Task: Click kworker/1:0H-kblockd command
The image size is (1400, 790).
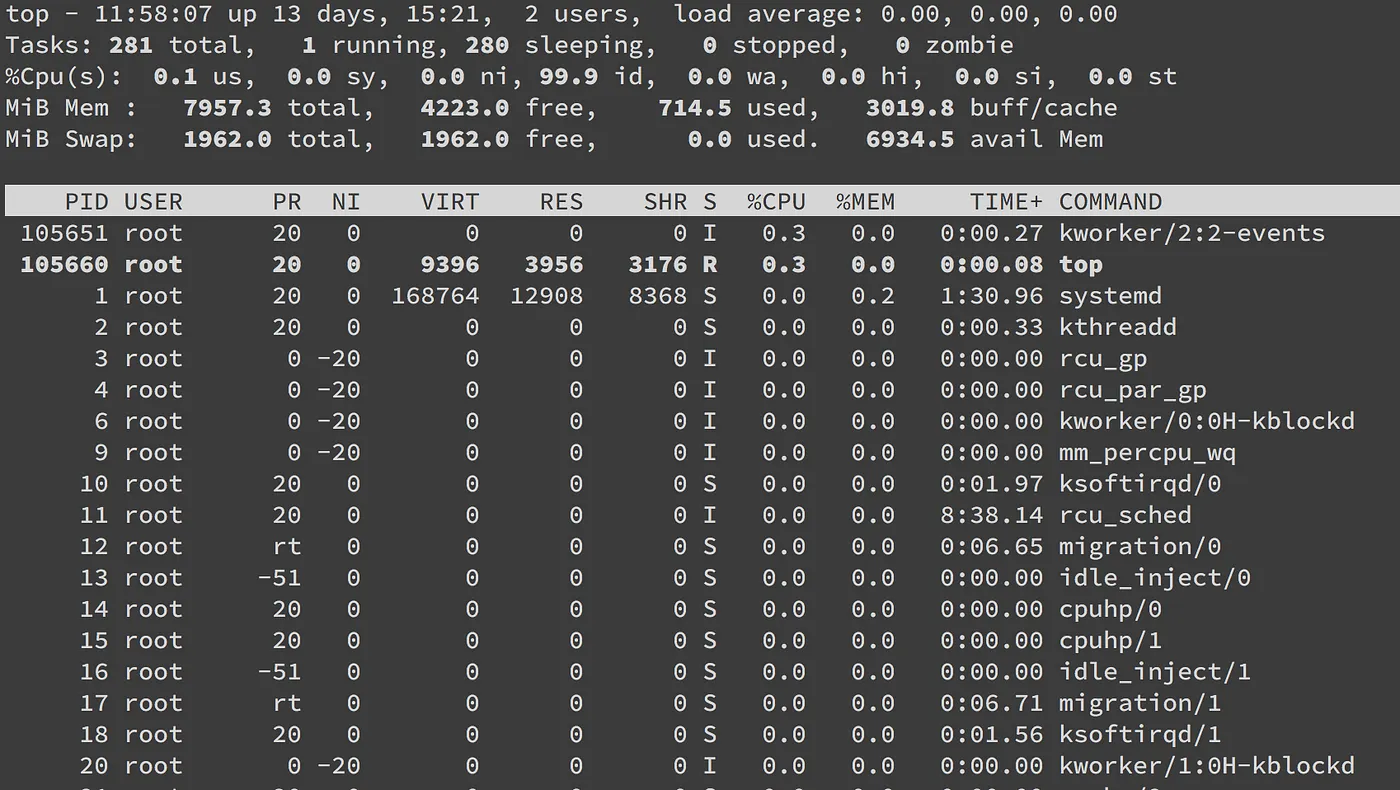Action: click(1206, 766)
